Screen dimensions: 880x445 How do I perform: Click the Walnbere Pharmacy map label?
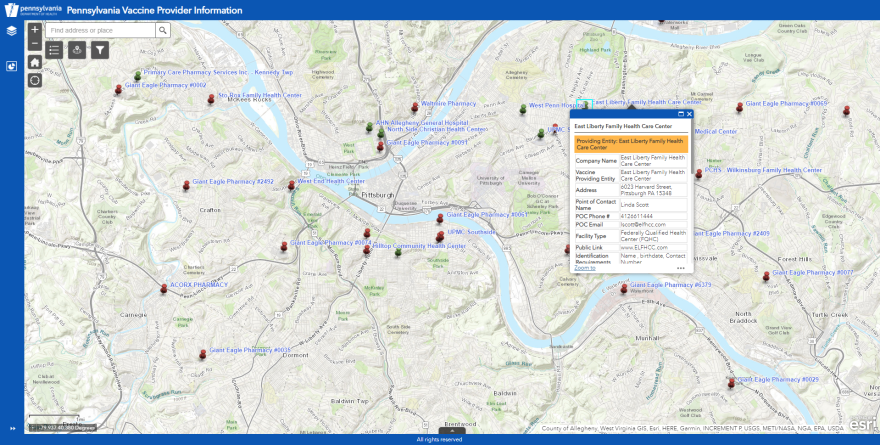448,103
